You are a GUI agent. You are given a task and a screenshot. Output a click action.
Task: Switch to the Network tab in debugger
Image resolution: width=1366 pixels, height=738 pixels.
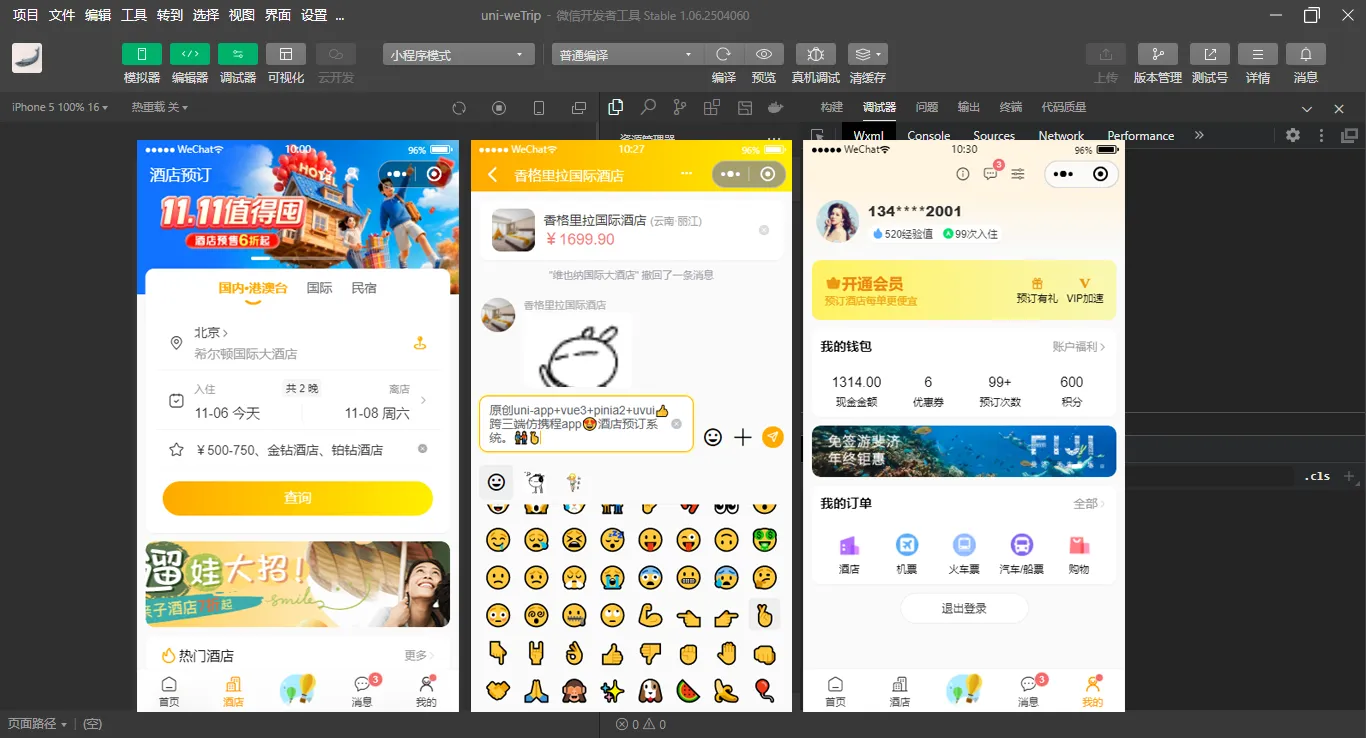(1060, 135)
